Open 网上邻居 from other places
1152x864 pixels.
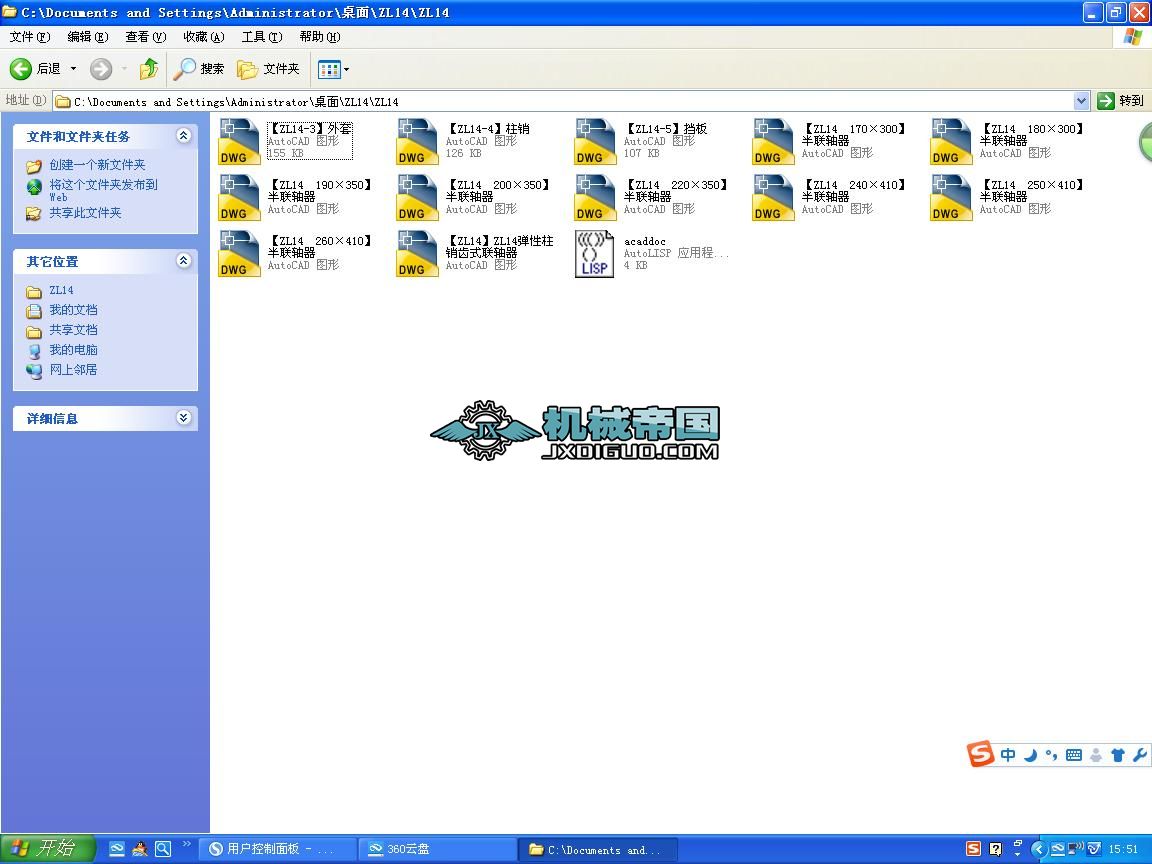[x=73, y=370]
